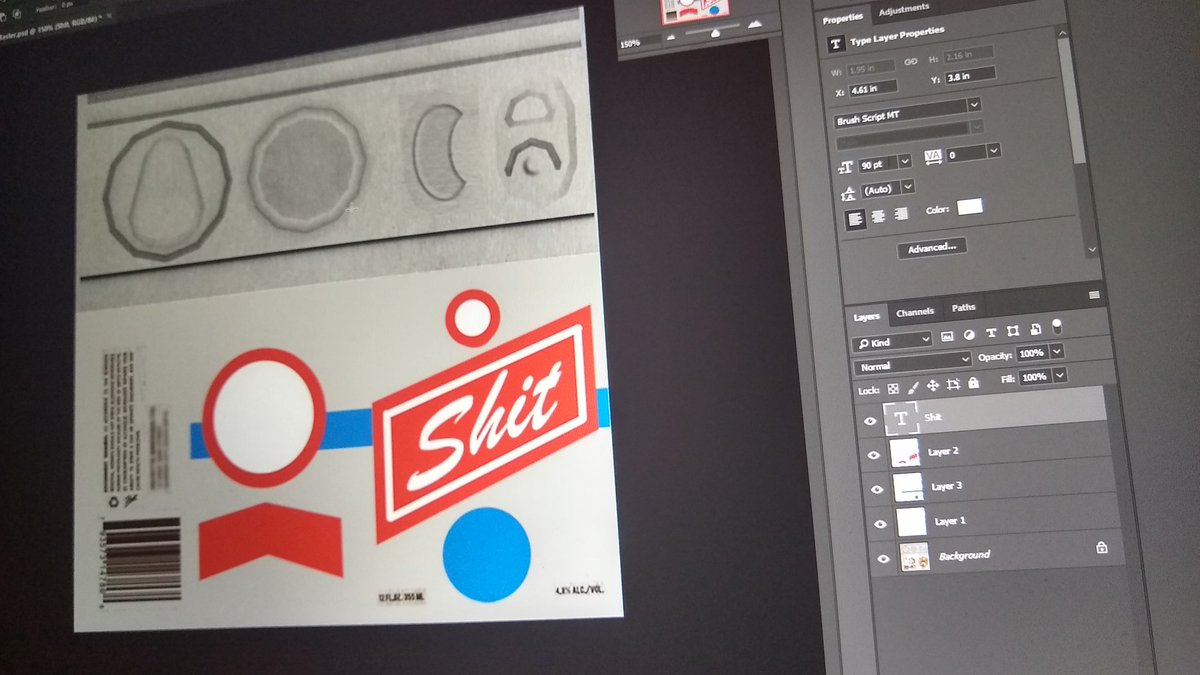This screenshot has width=1200, height=675.
Task: Lock transparent pixels icon
Action: pos(893,389)
